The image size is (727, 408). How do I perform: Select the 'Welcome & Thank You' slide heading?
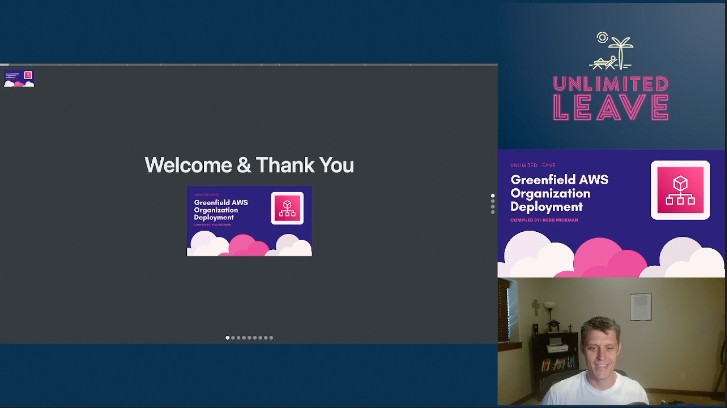tap(249, 165)
